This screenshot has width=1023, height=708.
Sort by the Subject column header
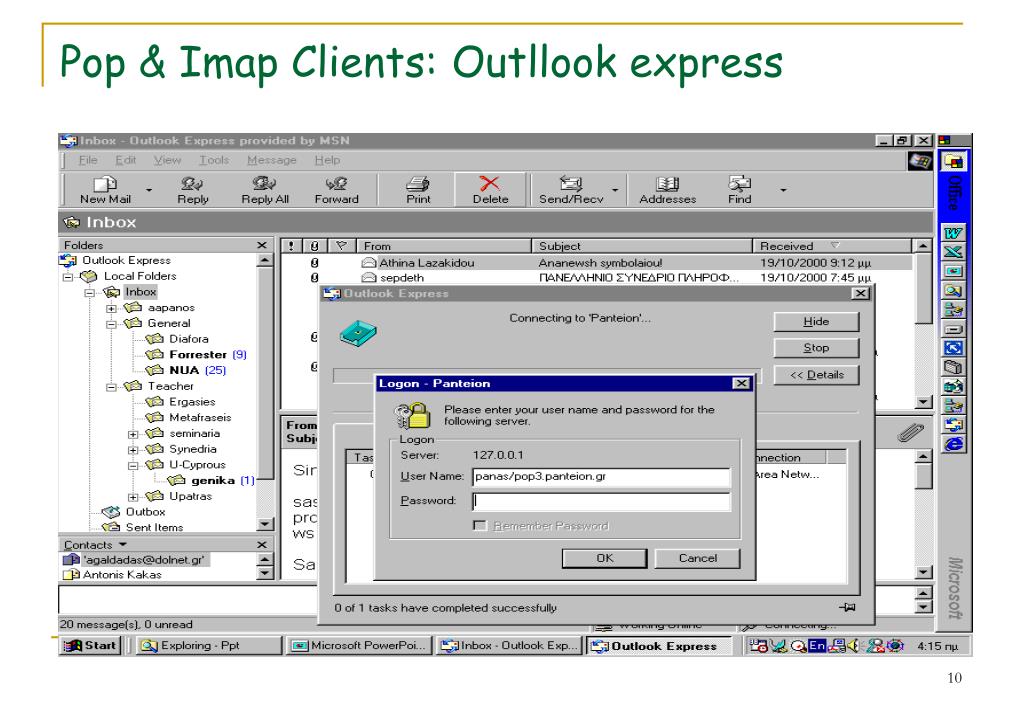643,246
